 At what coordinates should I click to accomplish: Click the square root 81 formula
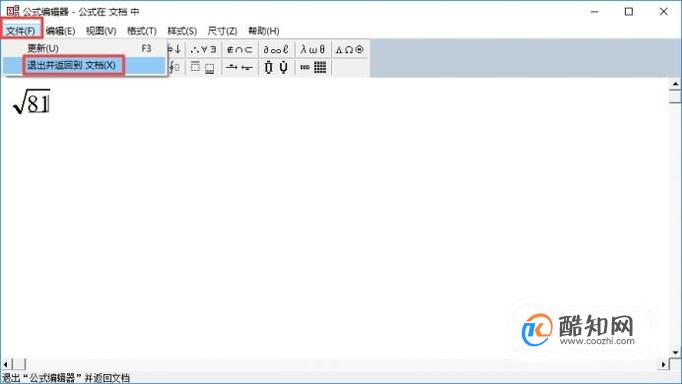[31, 102]
